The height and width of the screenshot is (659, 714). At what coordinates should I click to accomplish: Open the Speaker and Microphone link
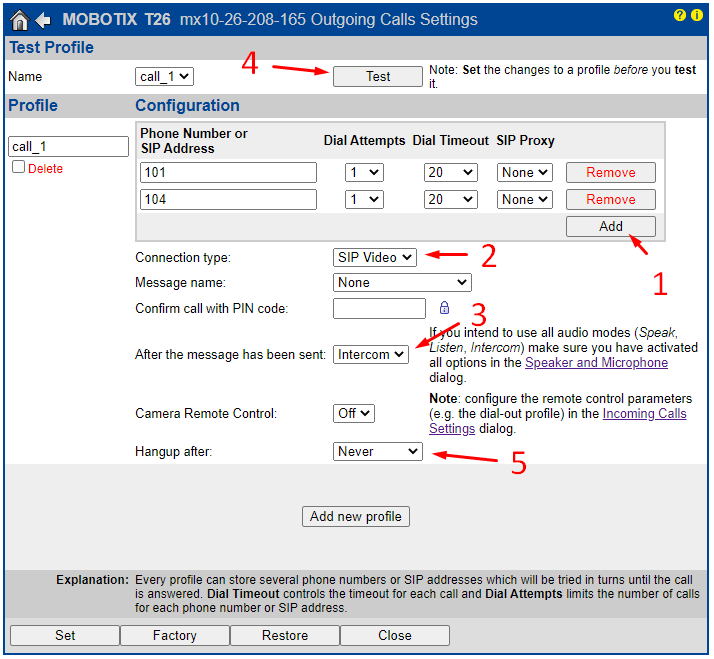[x=596, y=363]
